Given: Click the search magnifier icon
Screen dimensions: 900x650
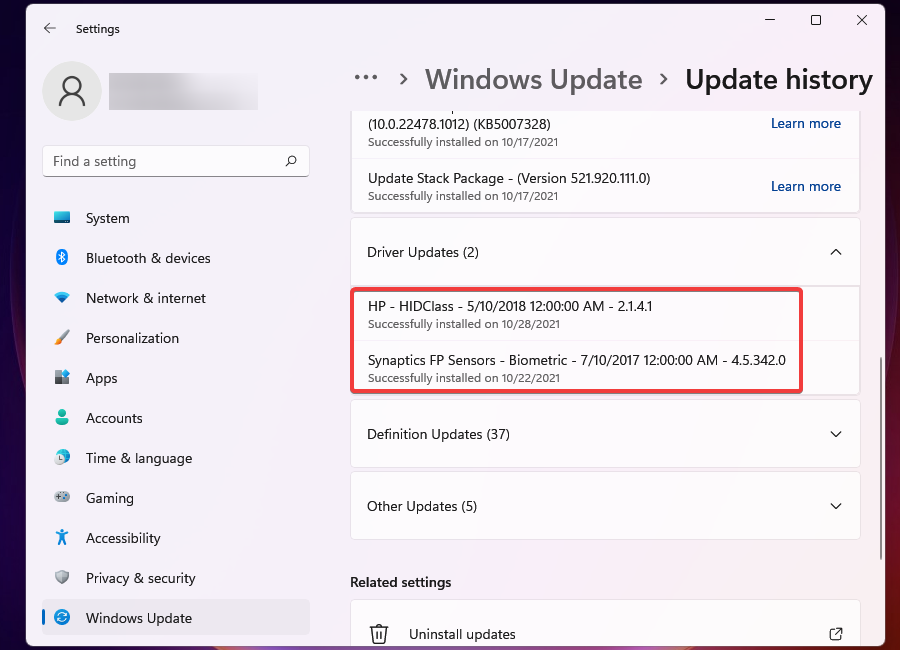Looking at the screenshot, I should coord(291,161).
